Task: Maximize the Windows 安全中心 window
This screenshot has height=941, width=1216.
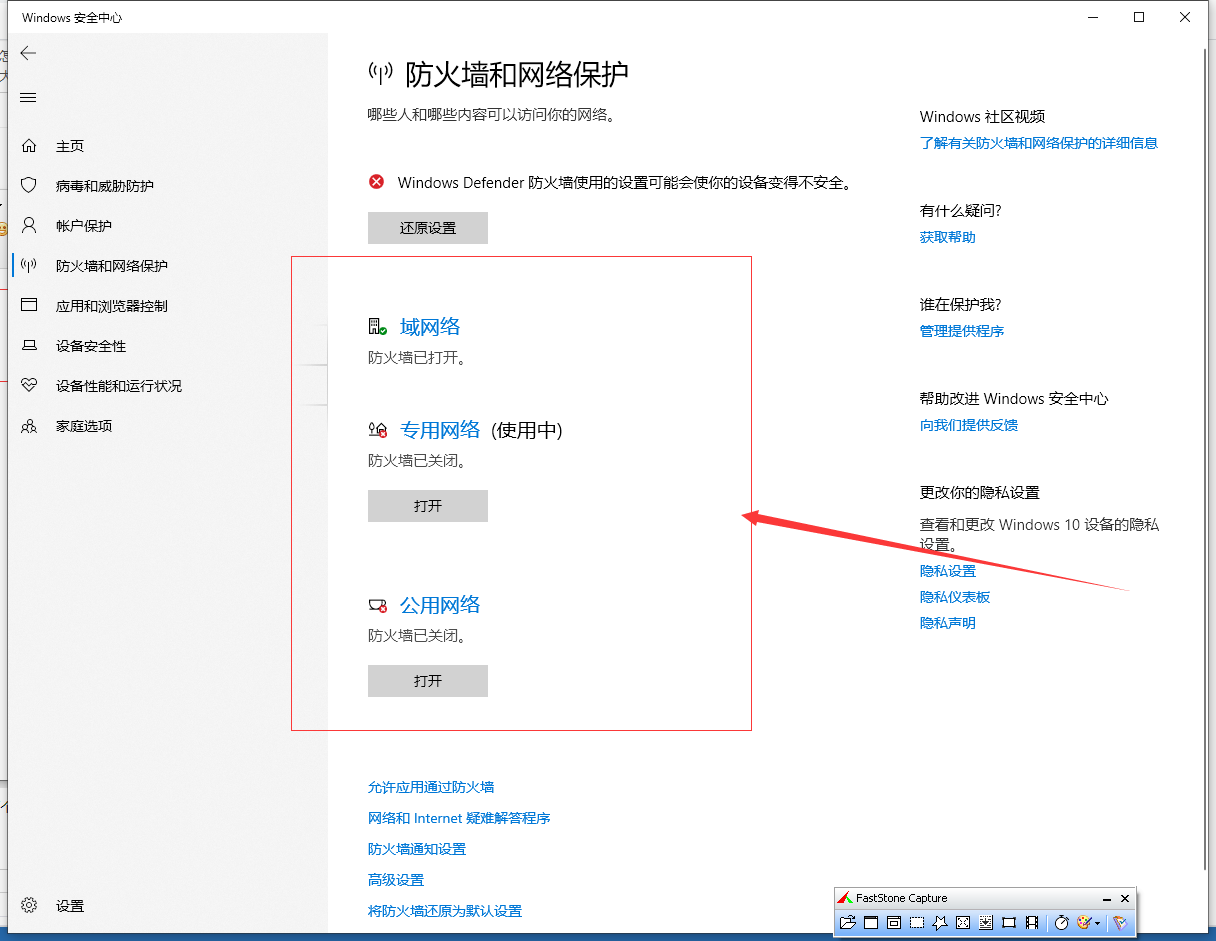Action: tap(1139, 17)
